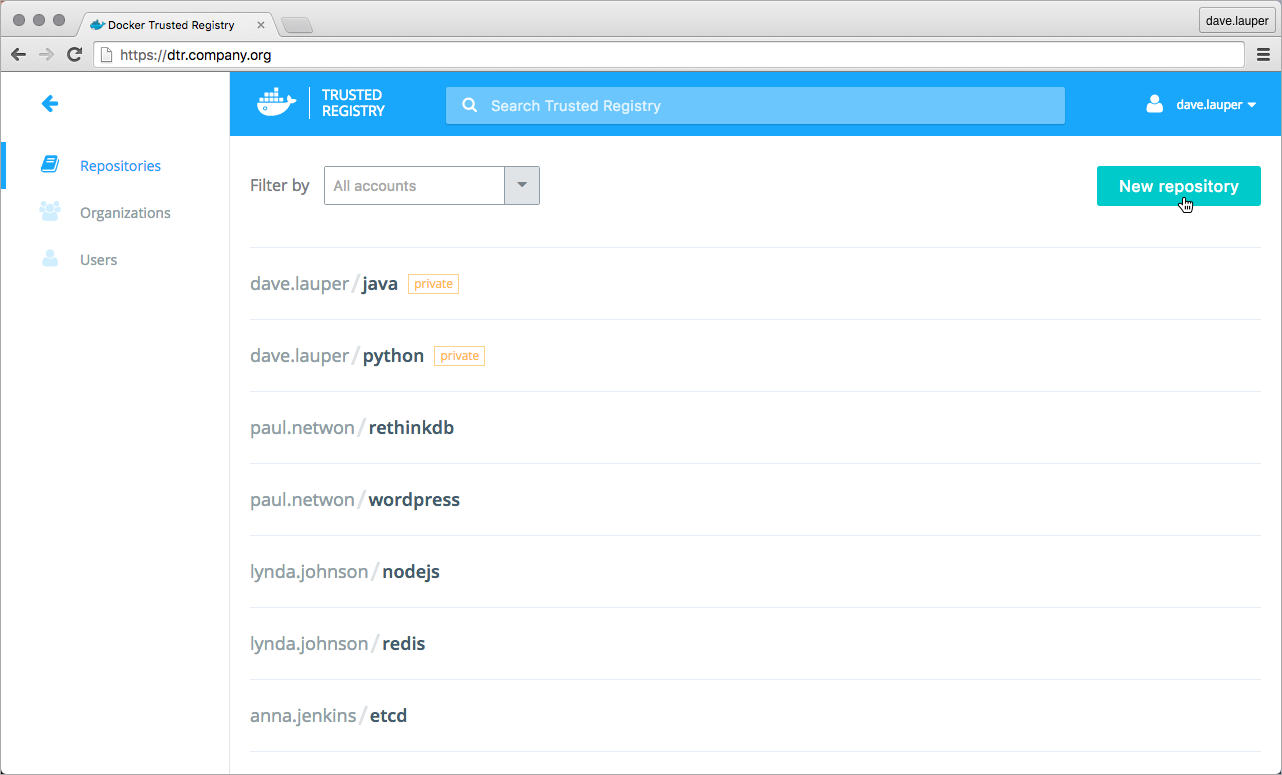Go back with browser back arrow

[x=18, y=55]
